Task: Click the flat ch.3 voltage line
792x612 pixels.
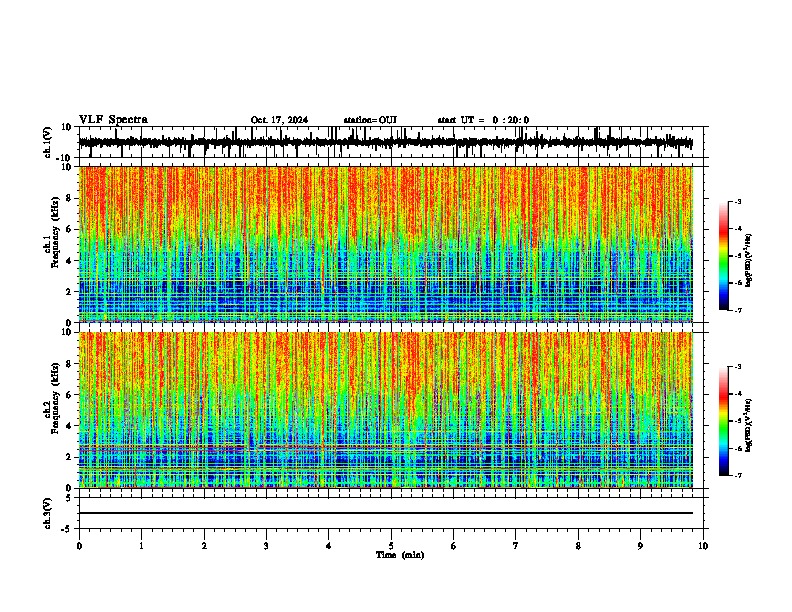Action: click(x=386, y=513)
